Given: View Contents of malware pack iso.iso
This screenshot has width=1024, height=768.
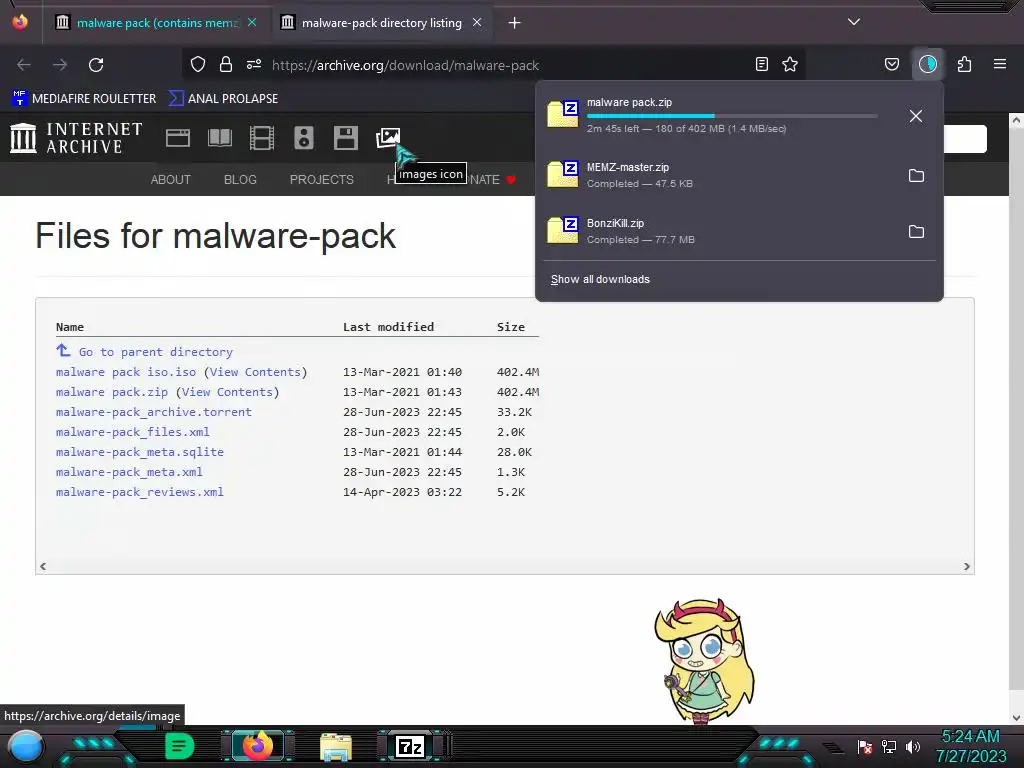Looking at the screenshot, I should pos(255,372).
